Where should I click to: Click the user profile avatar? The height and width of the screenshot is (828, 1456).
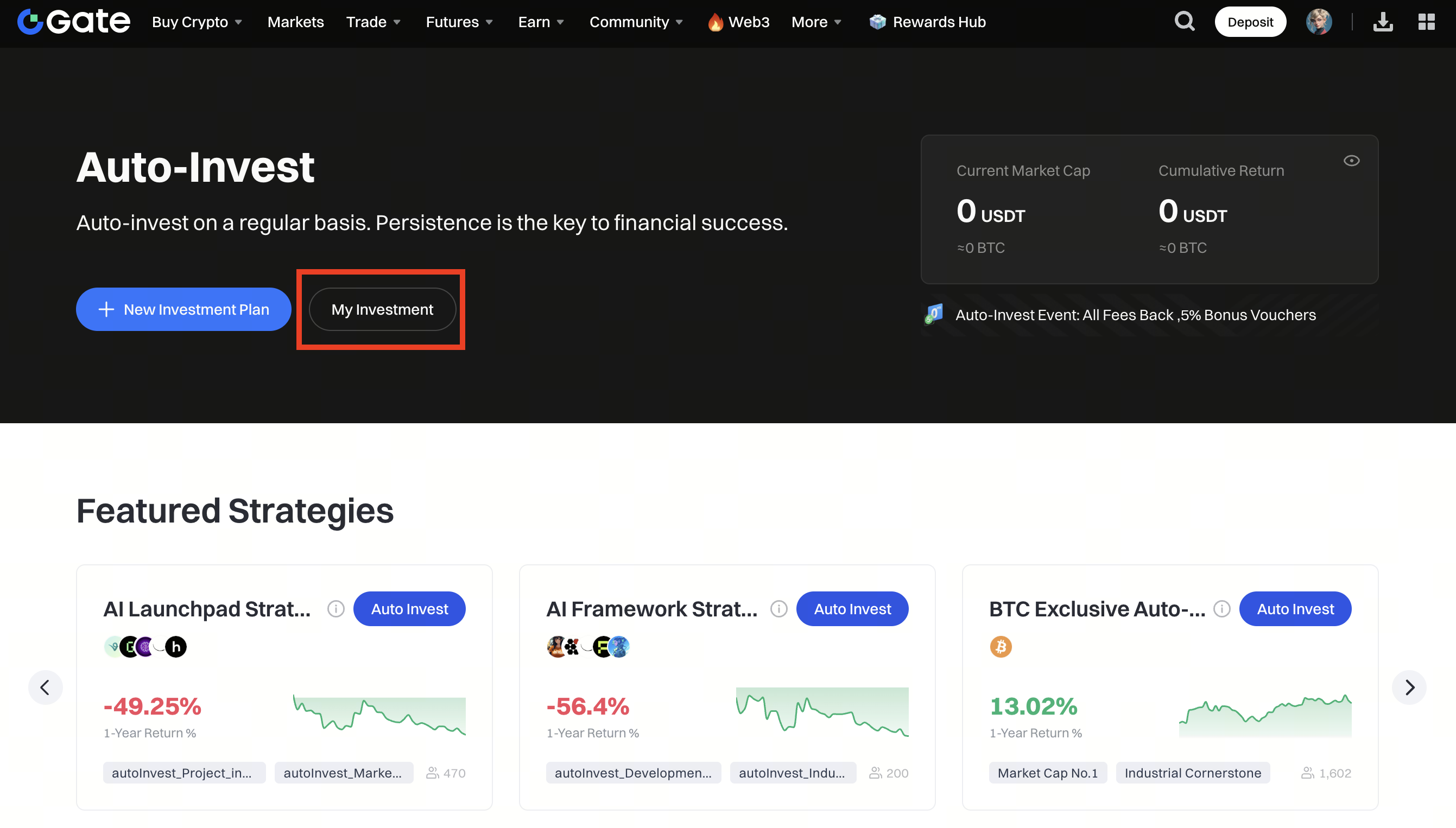pos(1319,22)
